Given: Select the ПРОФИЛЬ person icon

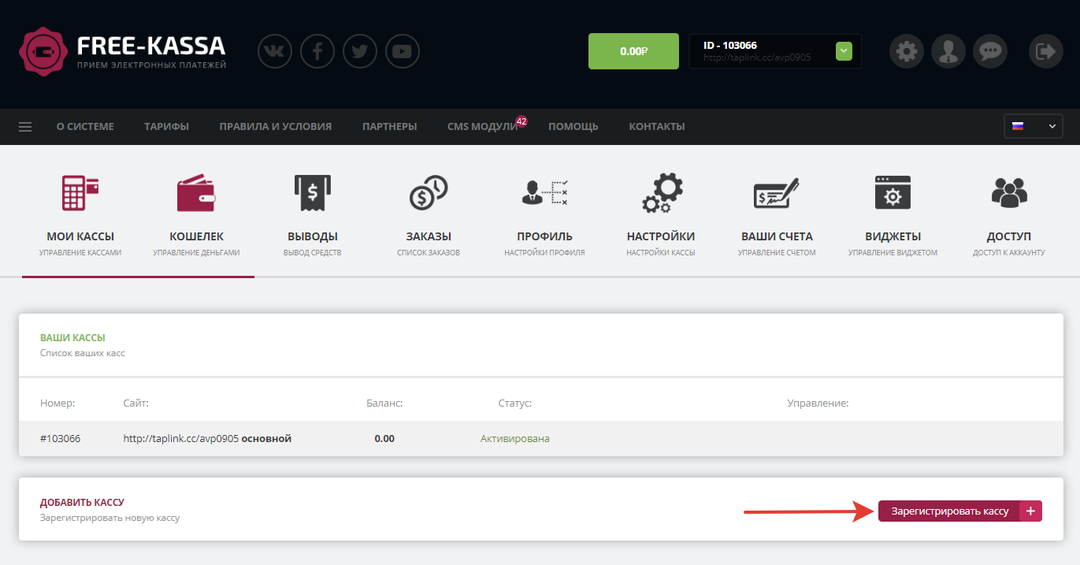Looking at the screenshot, I should point(545,192).
